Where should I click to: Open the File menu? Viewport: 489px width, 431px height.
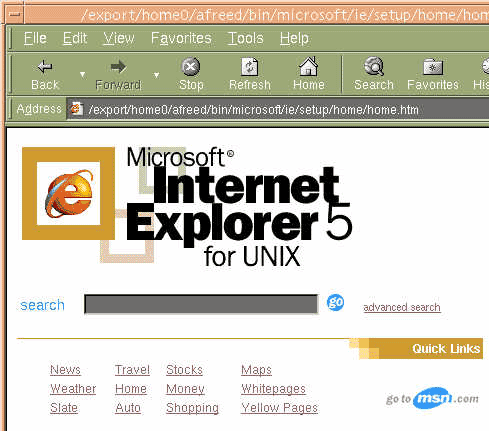point(35,38)
